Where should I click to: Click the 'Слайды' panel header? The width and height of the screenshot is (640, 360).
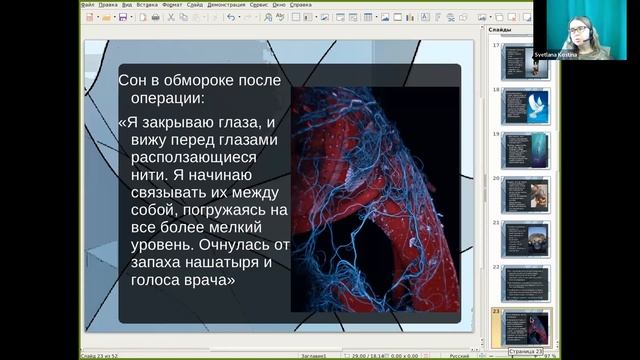tap(500, 30)
